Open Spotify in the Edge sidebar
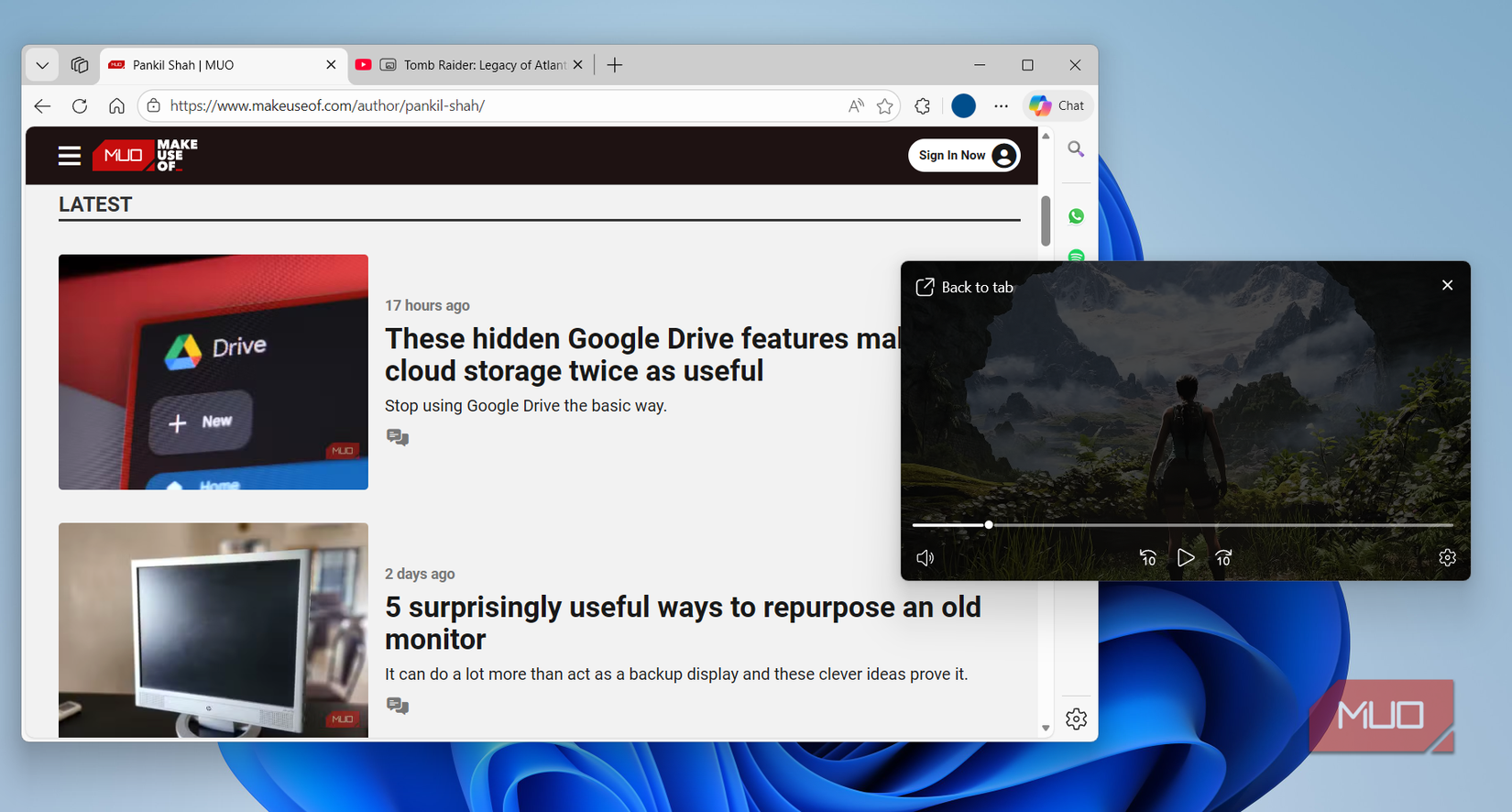 (1076, 256)
